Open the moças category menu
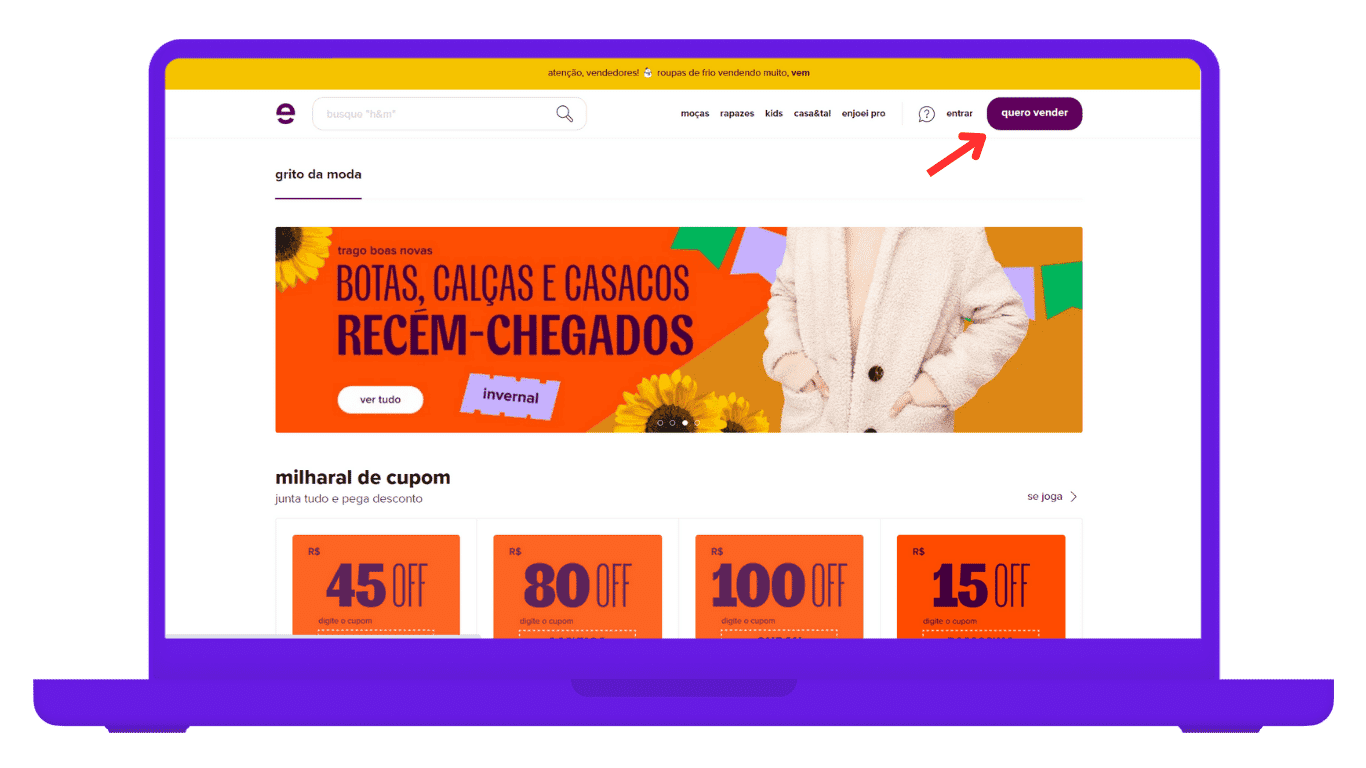Viewport: 1366px width, 768px height. point(695,114)
